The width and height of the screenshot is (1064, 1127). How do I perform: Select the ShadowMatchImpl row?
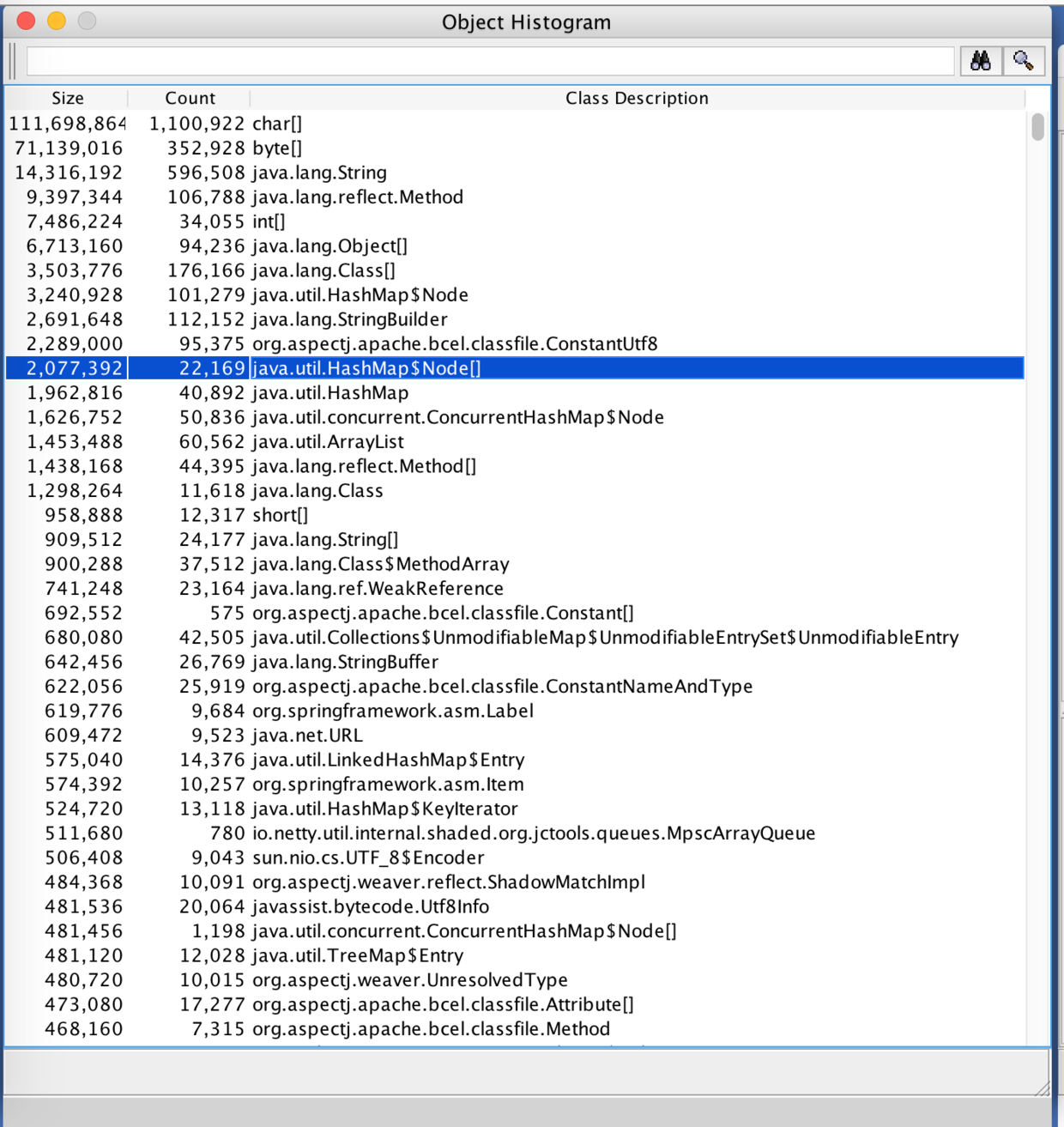(515, 882)
